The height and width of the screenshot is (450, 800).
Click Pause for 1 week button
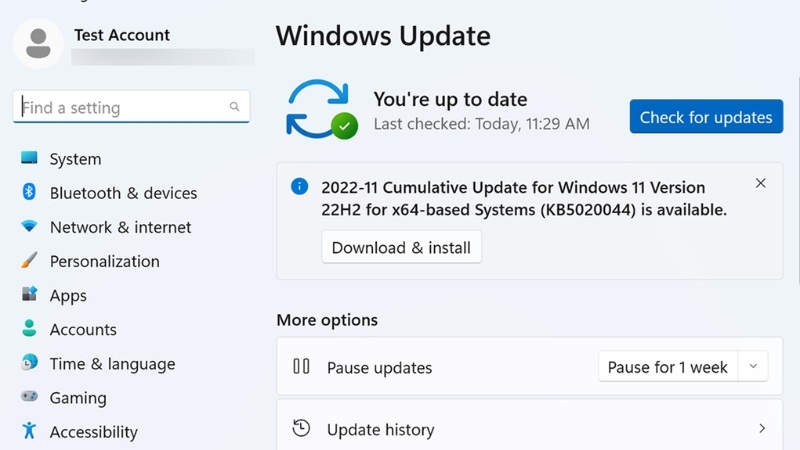(667, 366)
